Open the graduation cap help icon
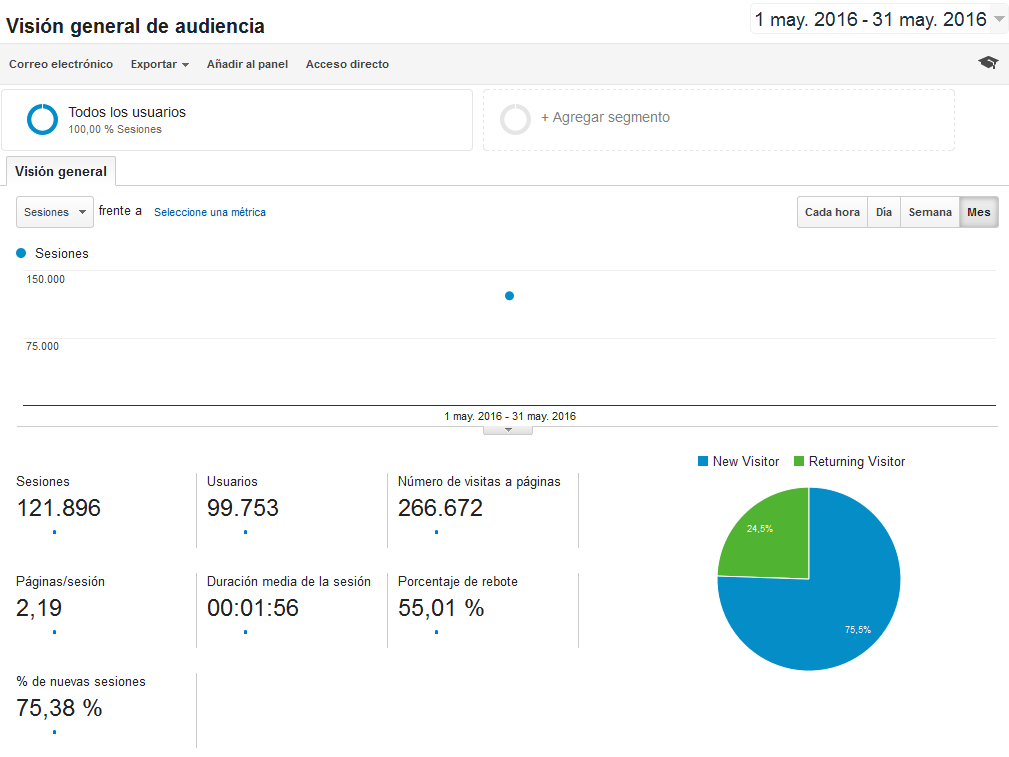 pyautogui.click(x=988, y=62)
